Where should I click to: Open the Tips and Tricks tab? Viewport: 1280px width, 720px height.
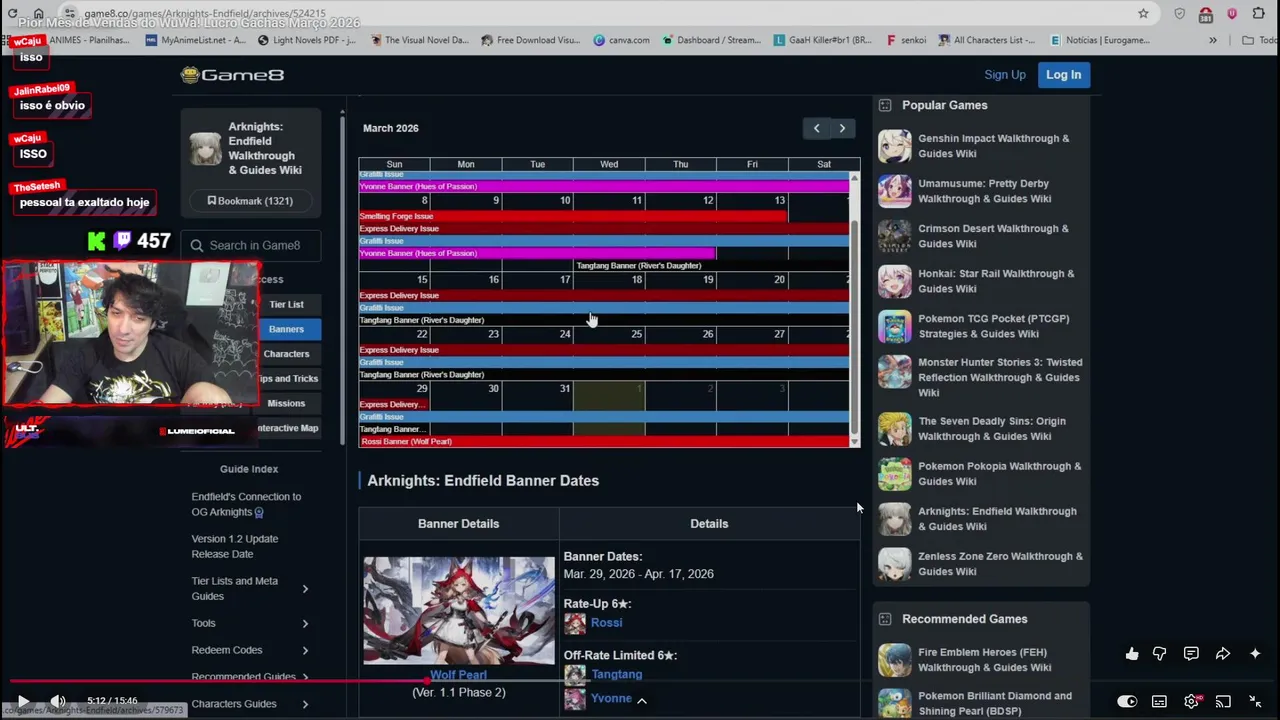coord(288,378)
